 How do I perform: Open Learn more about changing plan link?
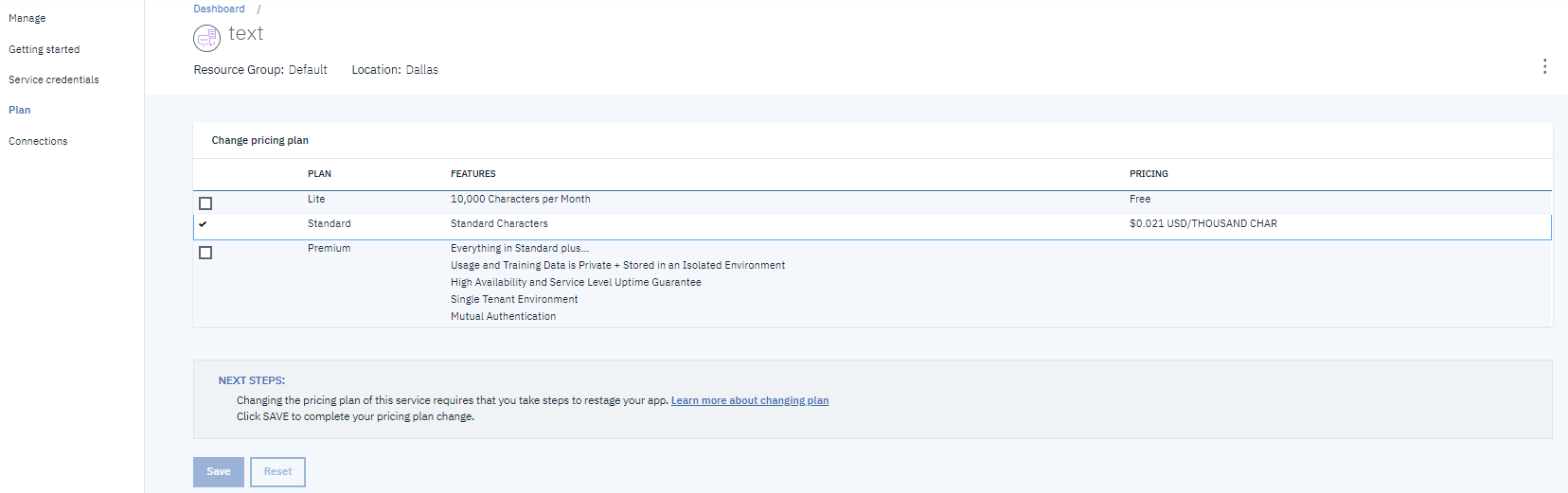pos(749,400)
